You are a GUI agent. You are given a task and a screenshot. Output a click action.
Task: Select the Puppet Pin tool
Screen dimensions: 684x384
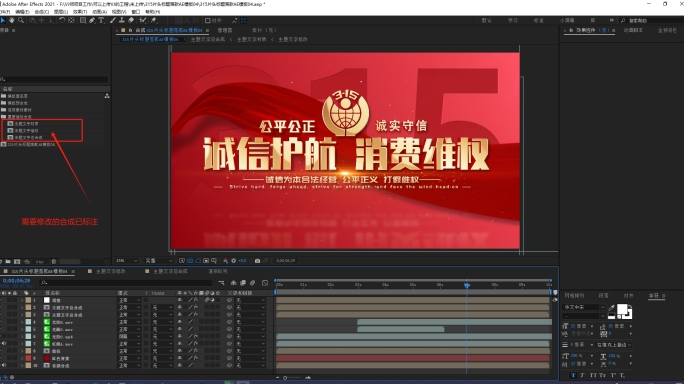pos(154,20)
